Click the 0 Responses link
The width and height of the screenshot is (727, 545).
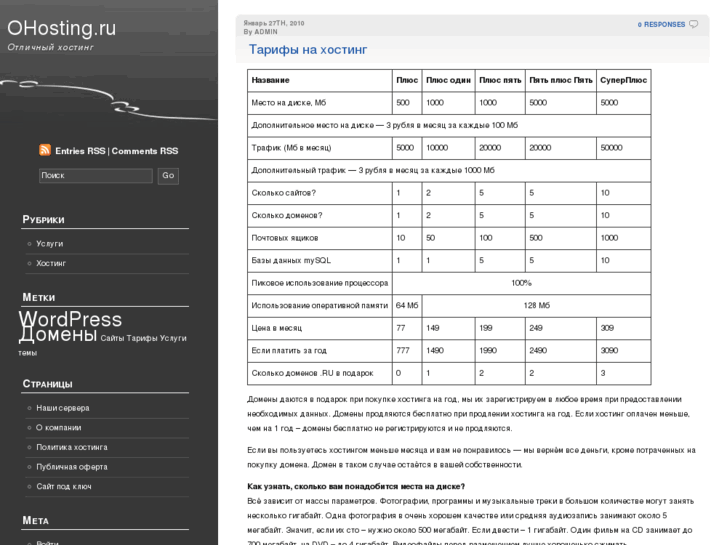[x=661, y=24]
